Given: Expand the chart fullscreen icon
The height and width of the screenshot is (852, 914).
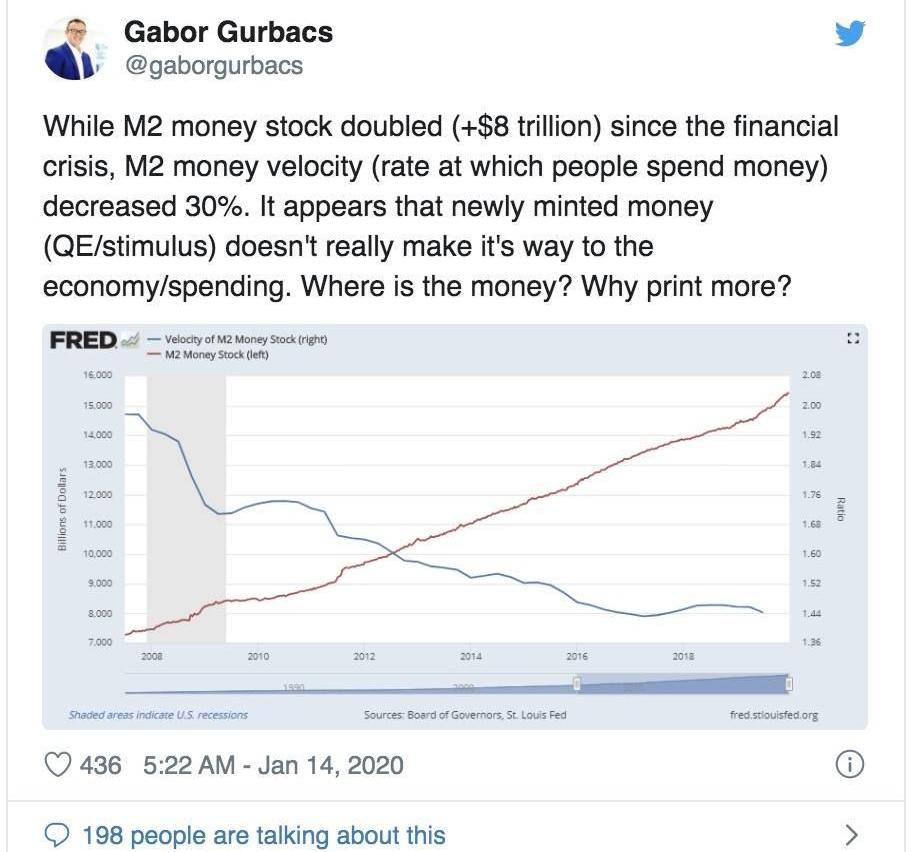Looking at the screenshot, I should tap(853, 339).
